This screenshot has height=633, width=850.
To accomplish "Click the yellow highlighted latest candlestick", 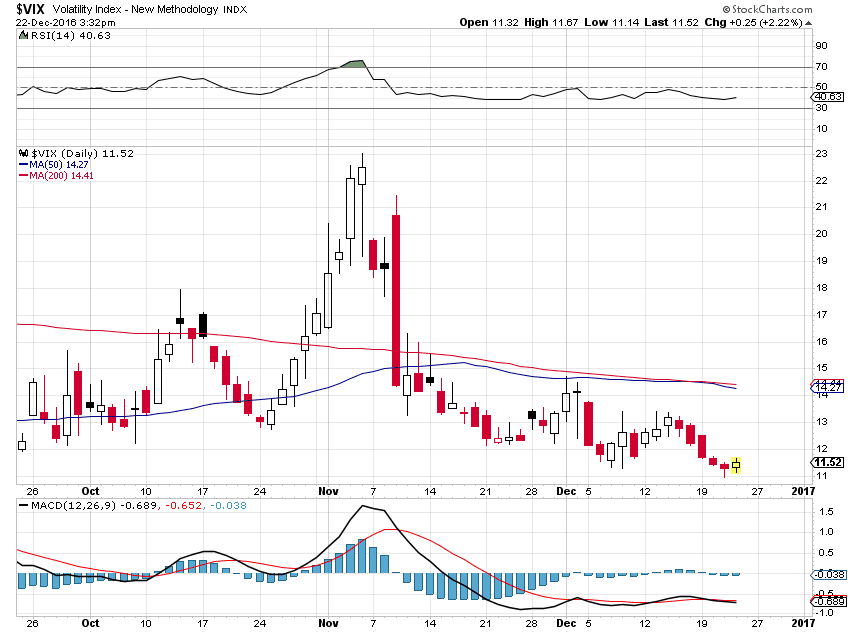I will [x=736, y=465].
